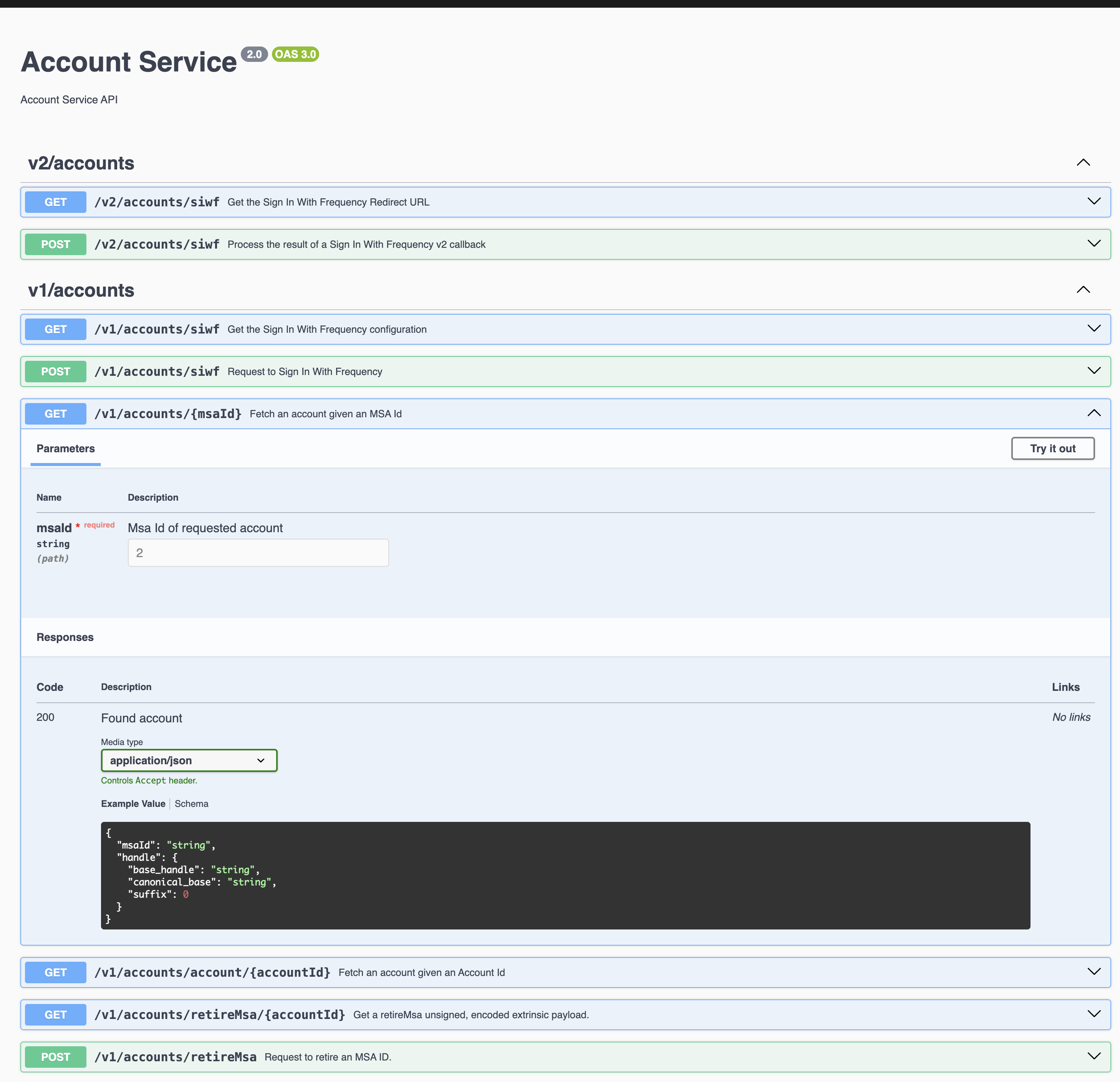Collapse GET /v1/accounts/{msaId} chevron arrow
This screenshot has width=1120, height=1082.
point(1094,413)
